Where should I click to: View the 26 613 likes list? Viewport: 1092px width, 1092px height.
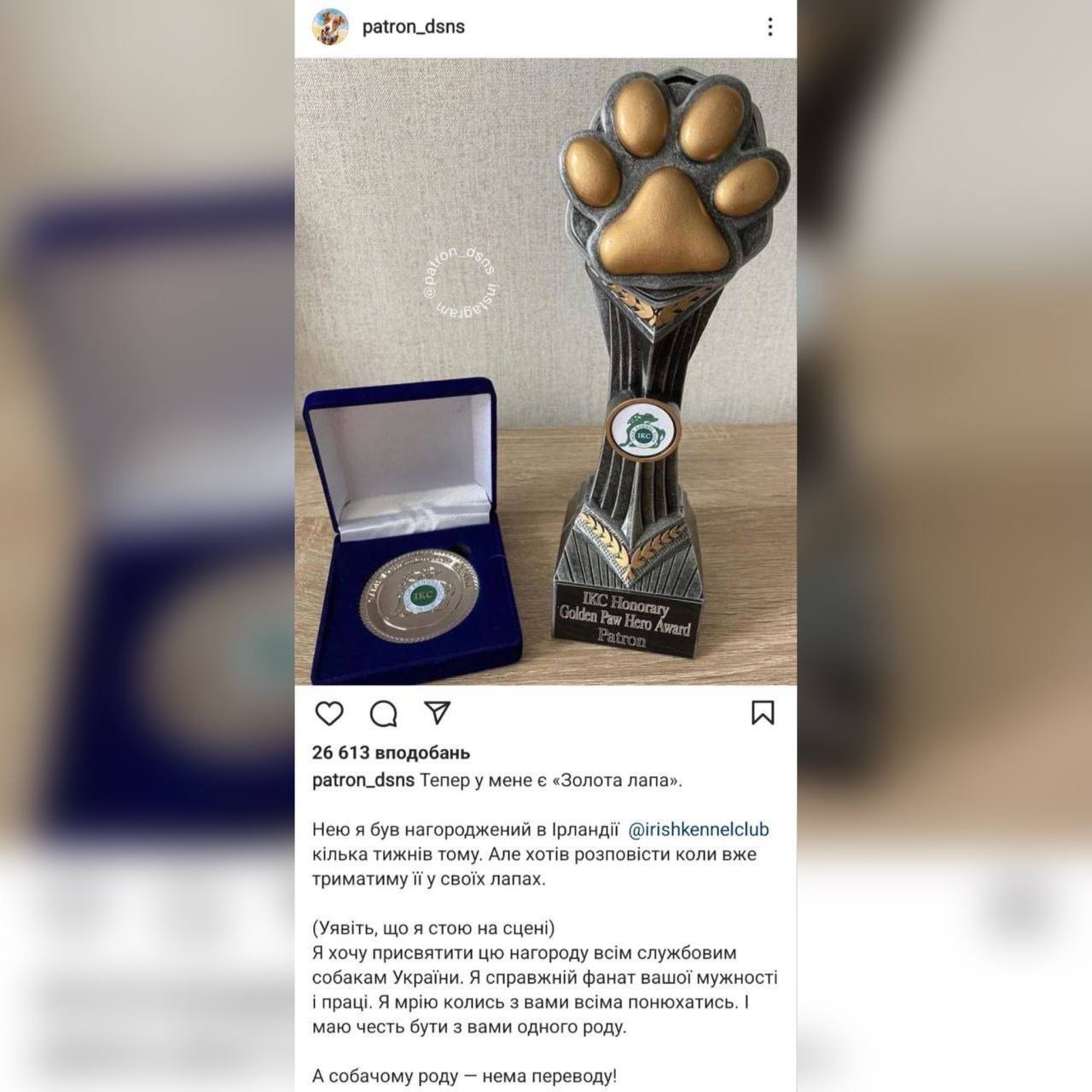click(392, 752)
